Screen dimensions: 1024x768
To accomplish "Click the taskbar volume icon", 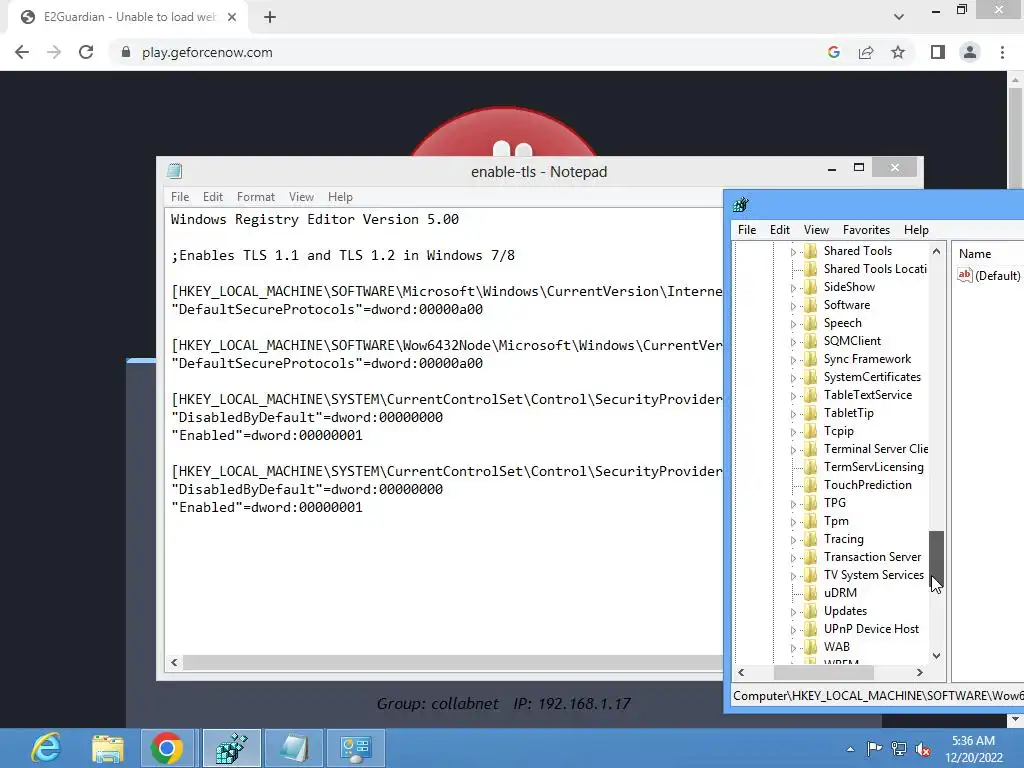I will click(923, 750).
